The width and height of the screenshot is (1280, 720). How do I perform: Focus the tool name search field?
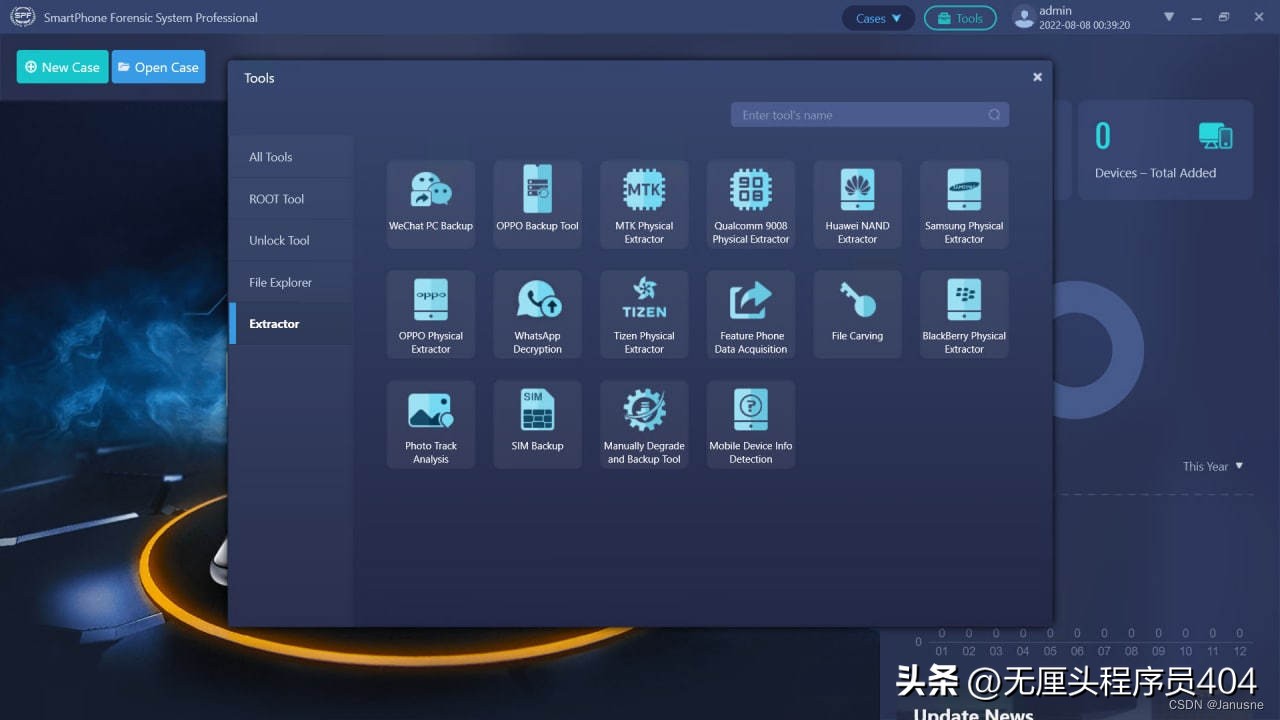pyautogui.click(x=860, y=115)
